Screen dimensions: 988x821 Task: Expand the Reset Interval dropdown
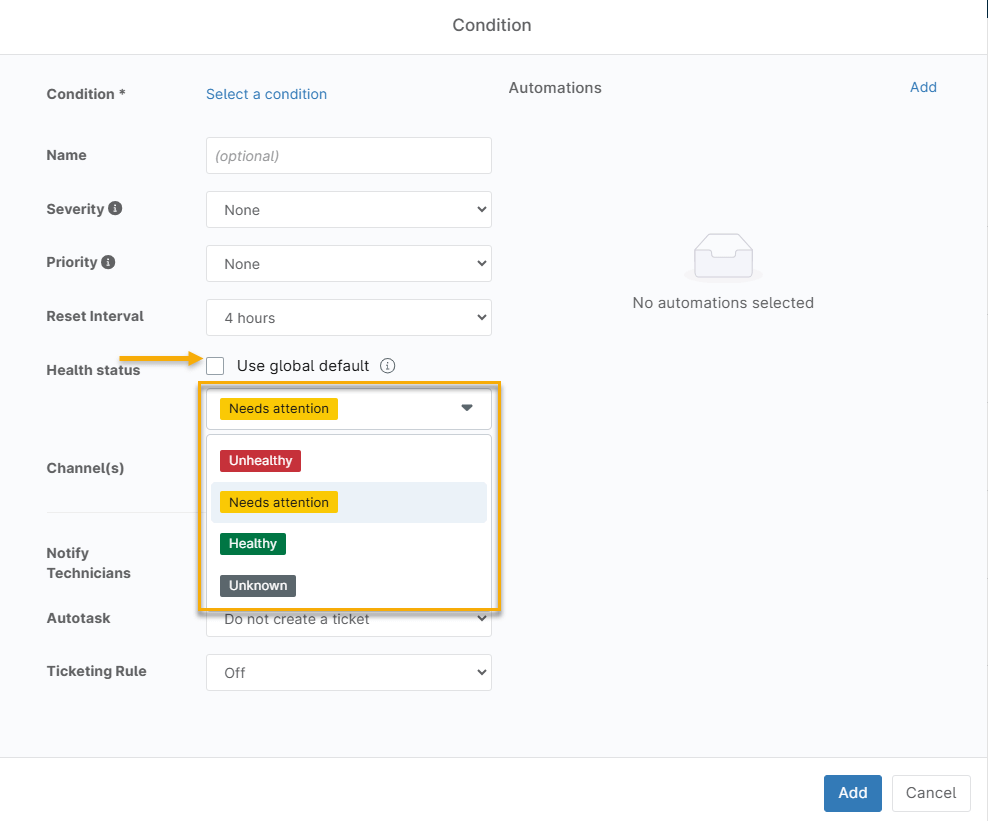pyautogui.click(x=348, y=318)
